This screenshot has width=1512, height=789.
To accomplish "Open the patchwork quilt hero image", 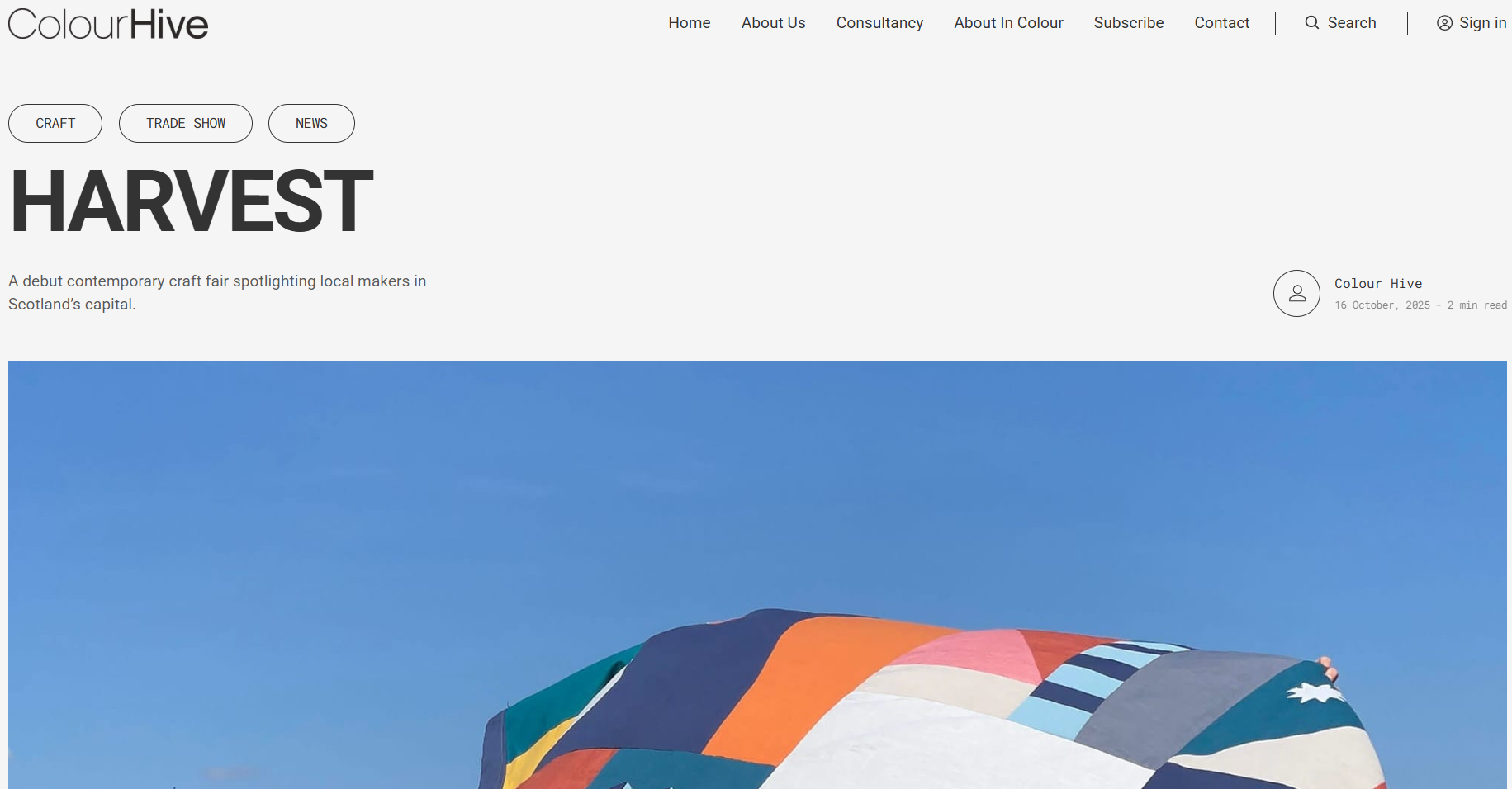I will (x=757, y=575).
